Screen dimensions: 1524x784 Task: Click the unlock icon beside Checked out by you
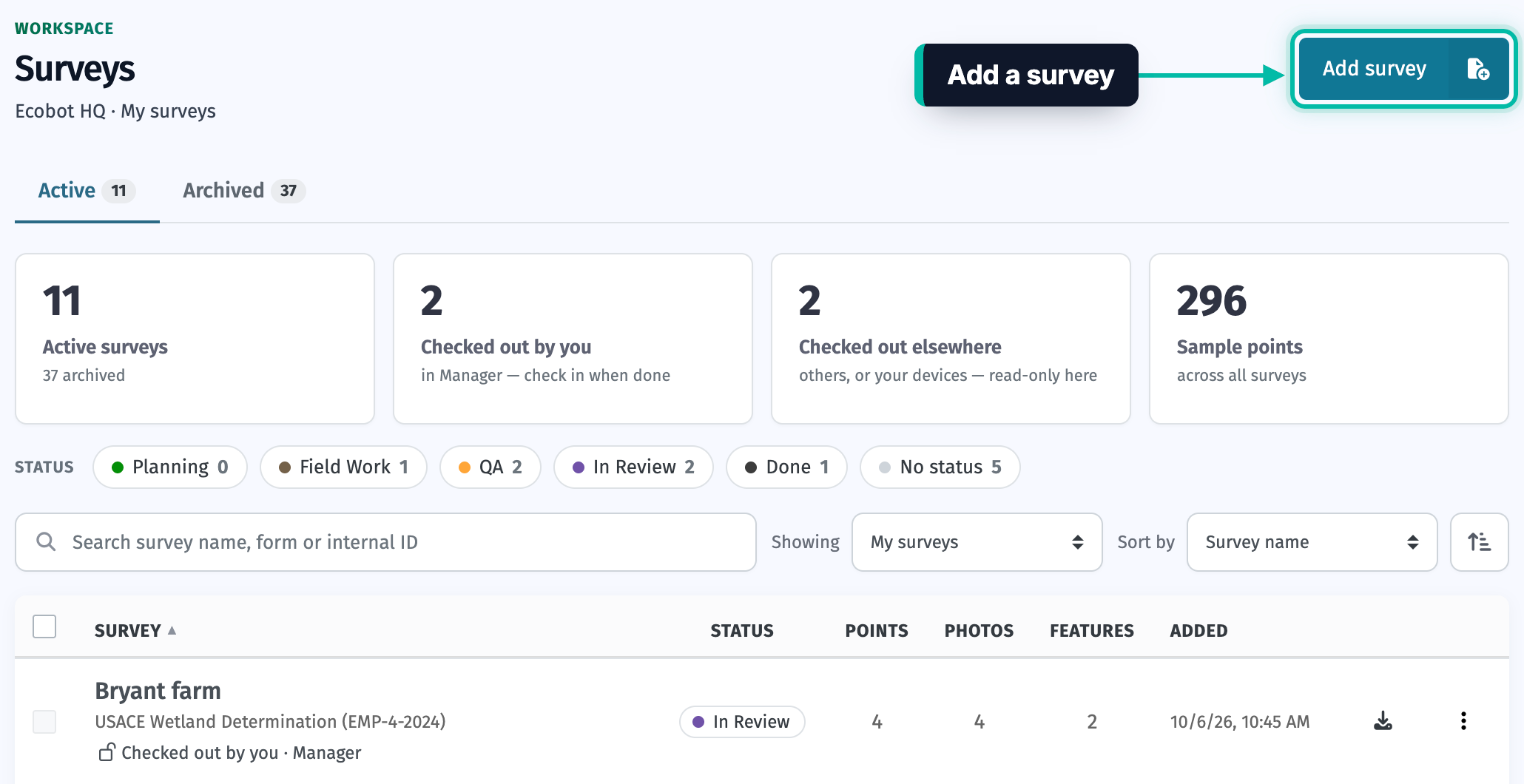[x=106, y=753]
